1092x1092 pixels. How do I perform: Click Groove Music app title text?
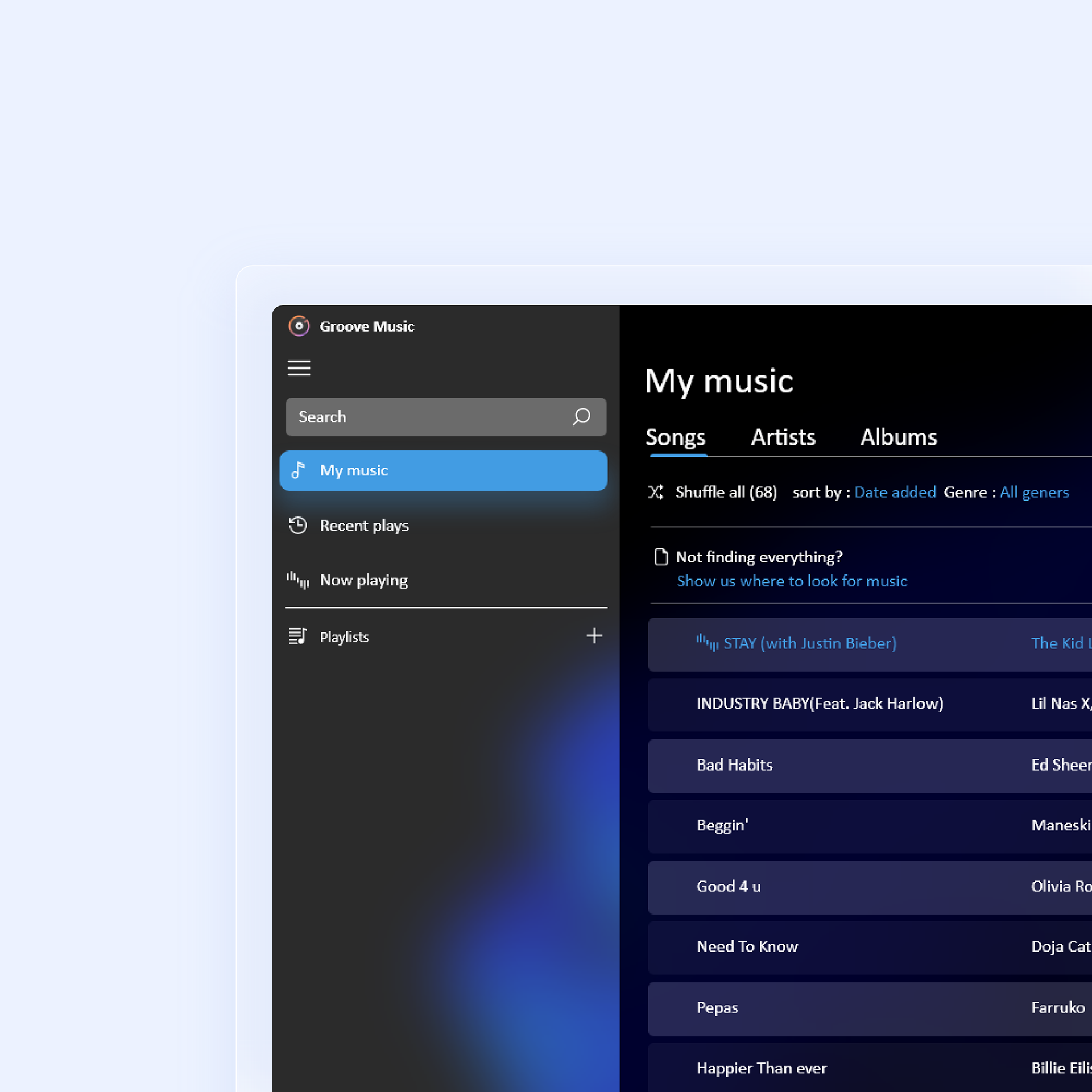367,326
